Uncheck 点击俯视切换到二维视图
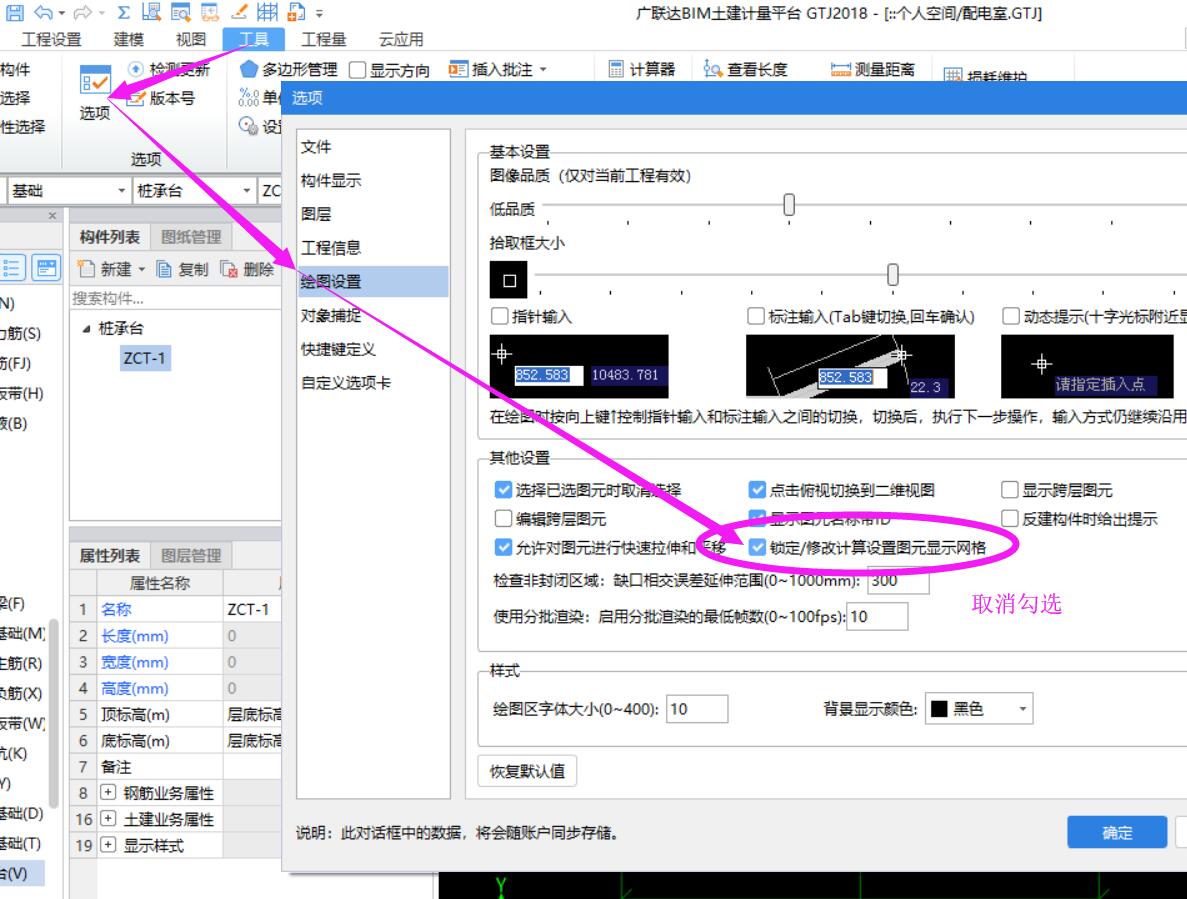This screenshot has height=899, width=1187. coord(757,490)
